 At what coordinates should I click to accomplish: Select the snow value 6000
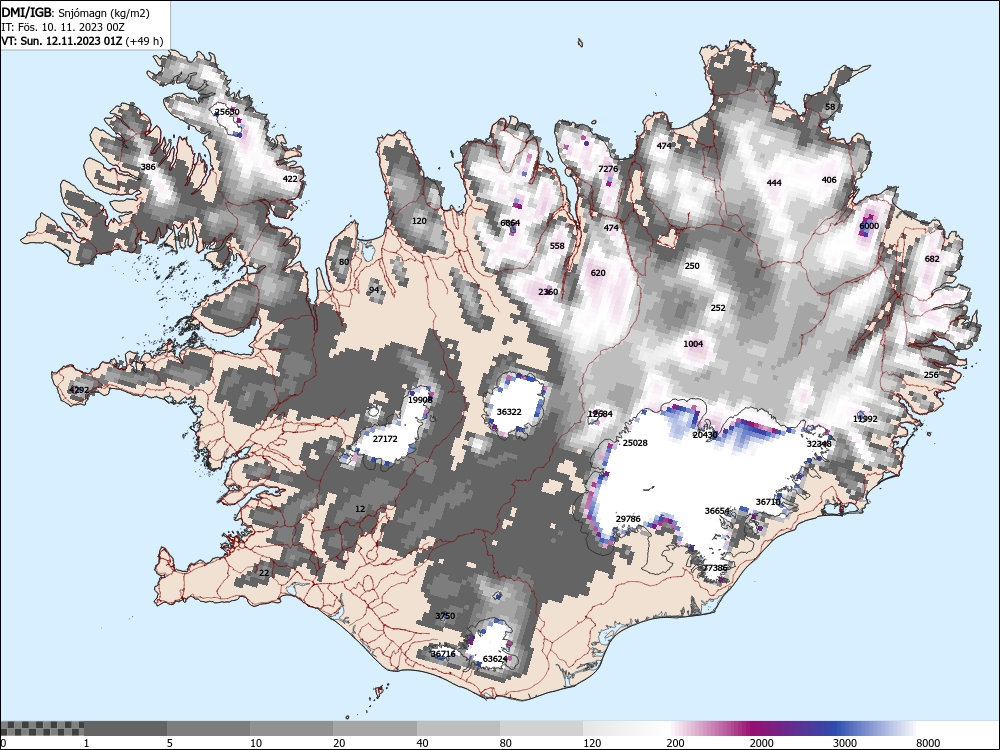[x=869, y=226]
